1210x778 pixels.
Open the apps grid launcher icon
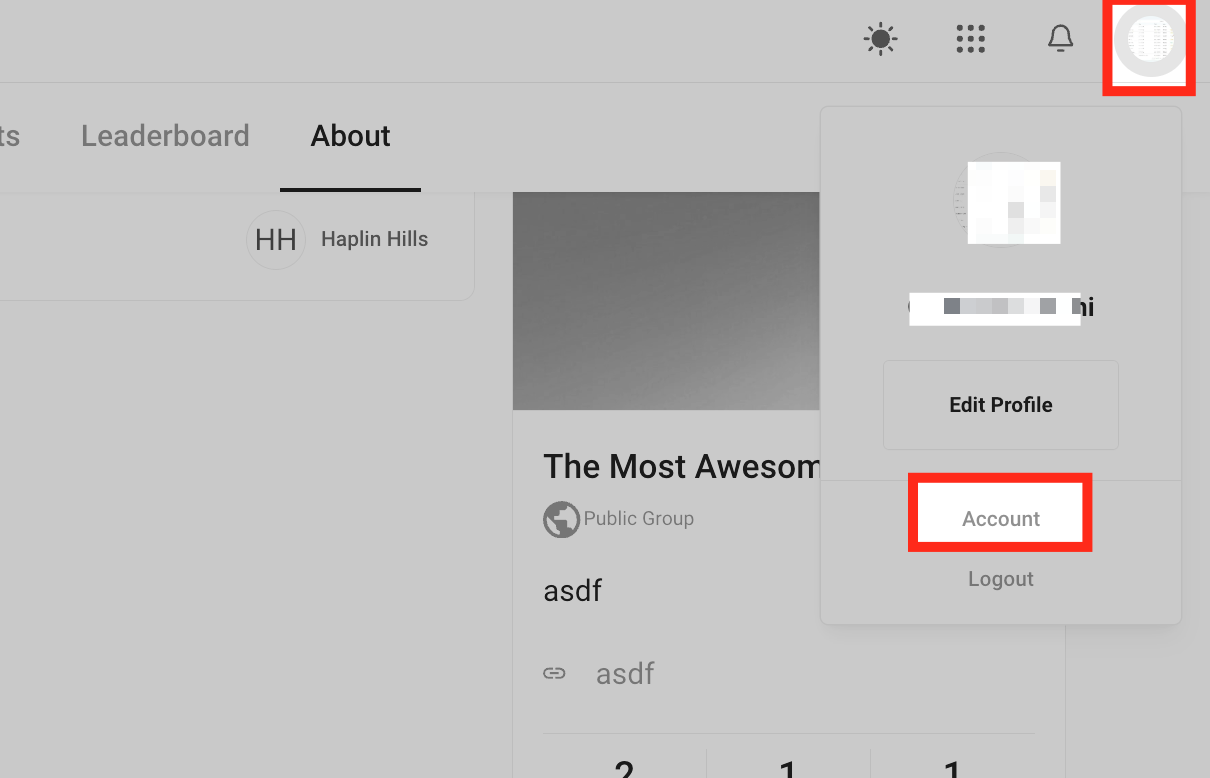970,40
